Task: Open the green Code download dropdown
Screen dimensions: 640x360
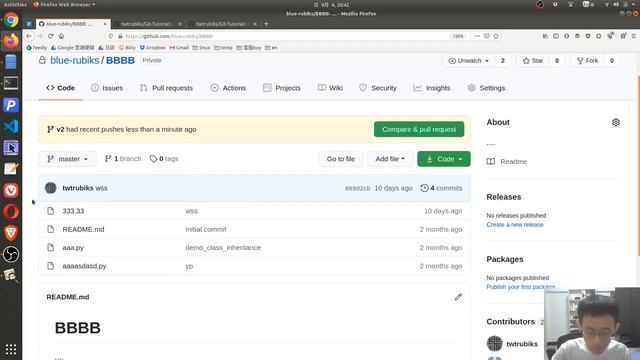Action: pos(444,159)
